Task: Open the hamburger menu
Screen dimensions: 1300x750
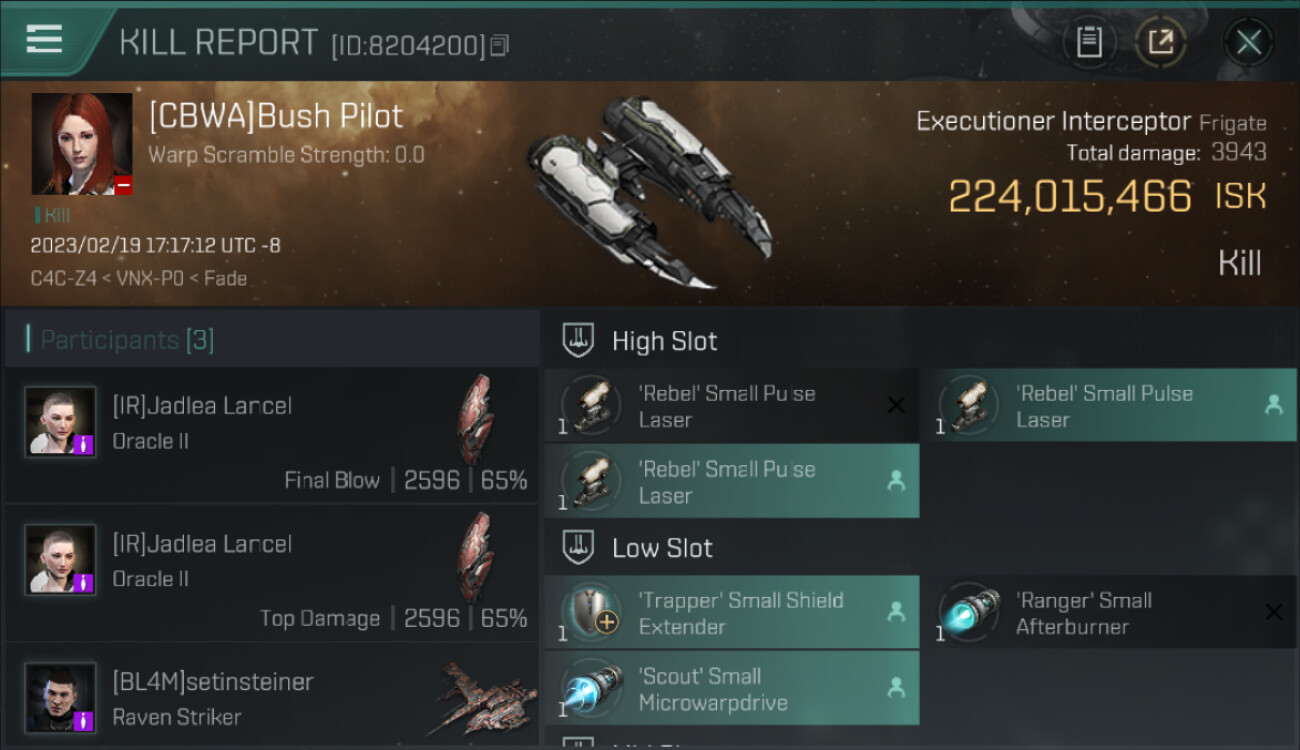Action: 44,39
